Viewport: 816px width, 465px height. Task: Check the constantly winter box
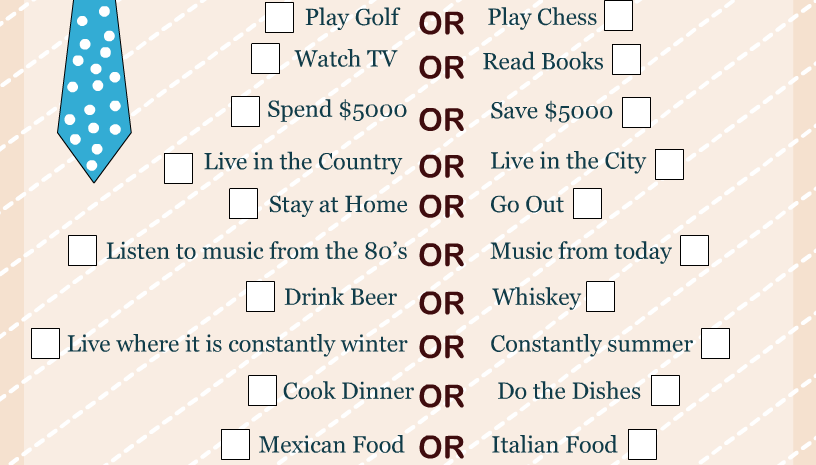(x=45, y=343)
